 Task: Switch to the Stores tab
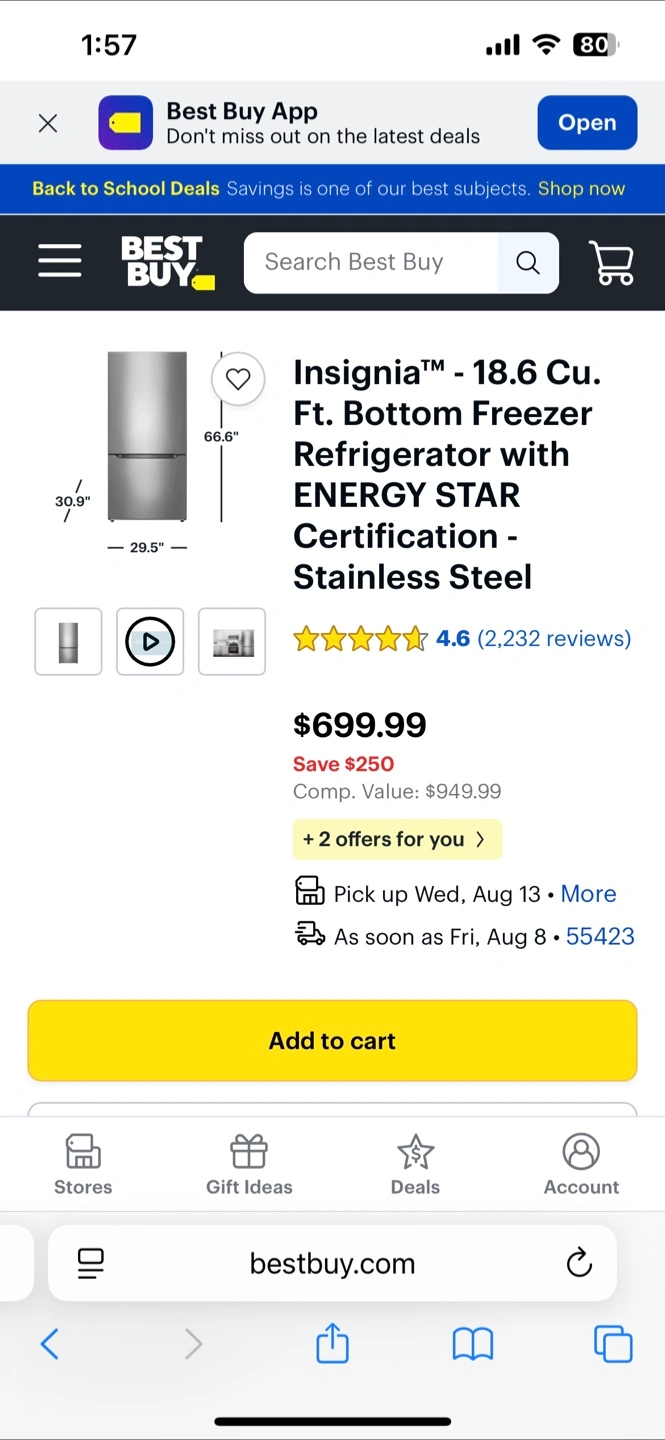tap(83, 1165)
